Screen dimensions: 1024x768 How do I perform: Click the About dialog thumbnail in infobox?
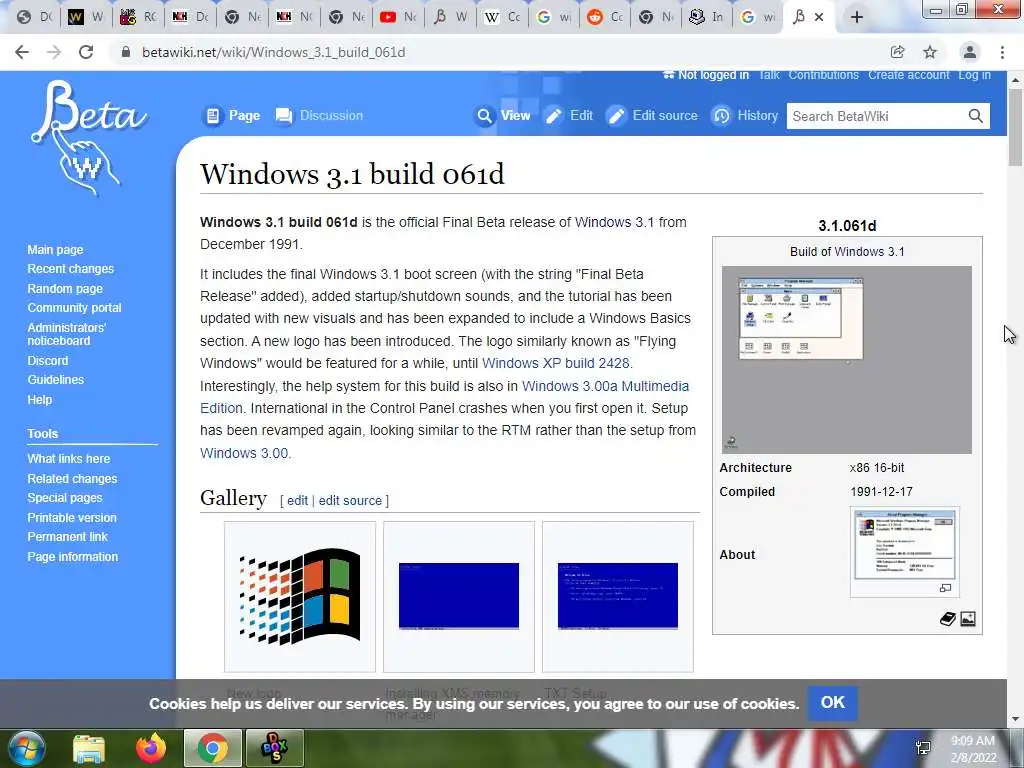[904, 546]
